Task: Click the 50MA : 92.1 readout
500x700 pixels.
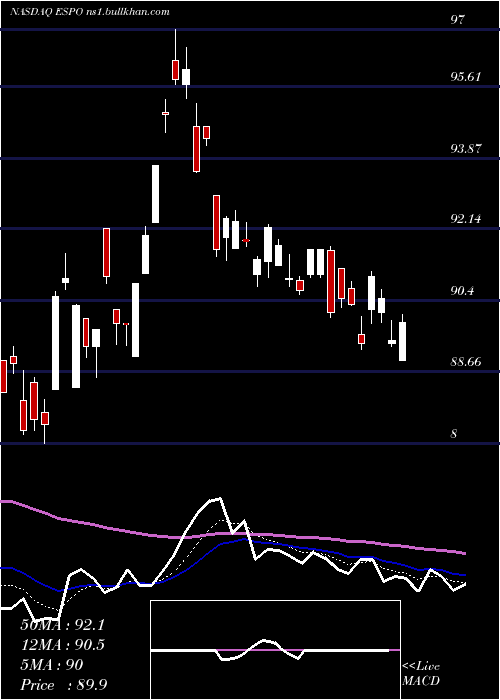Action: pyautogui.click(x=62, y=625)
